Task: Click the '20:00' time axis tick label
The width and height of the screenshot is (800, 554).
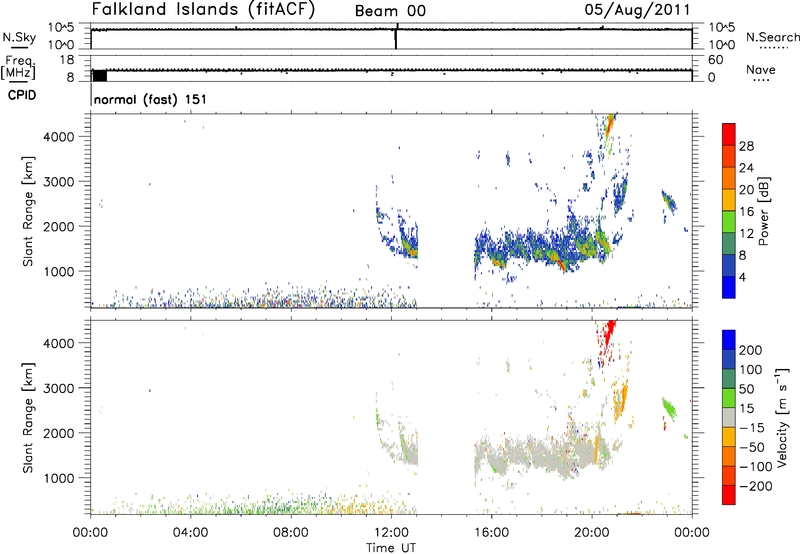Action: 592,533
